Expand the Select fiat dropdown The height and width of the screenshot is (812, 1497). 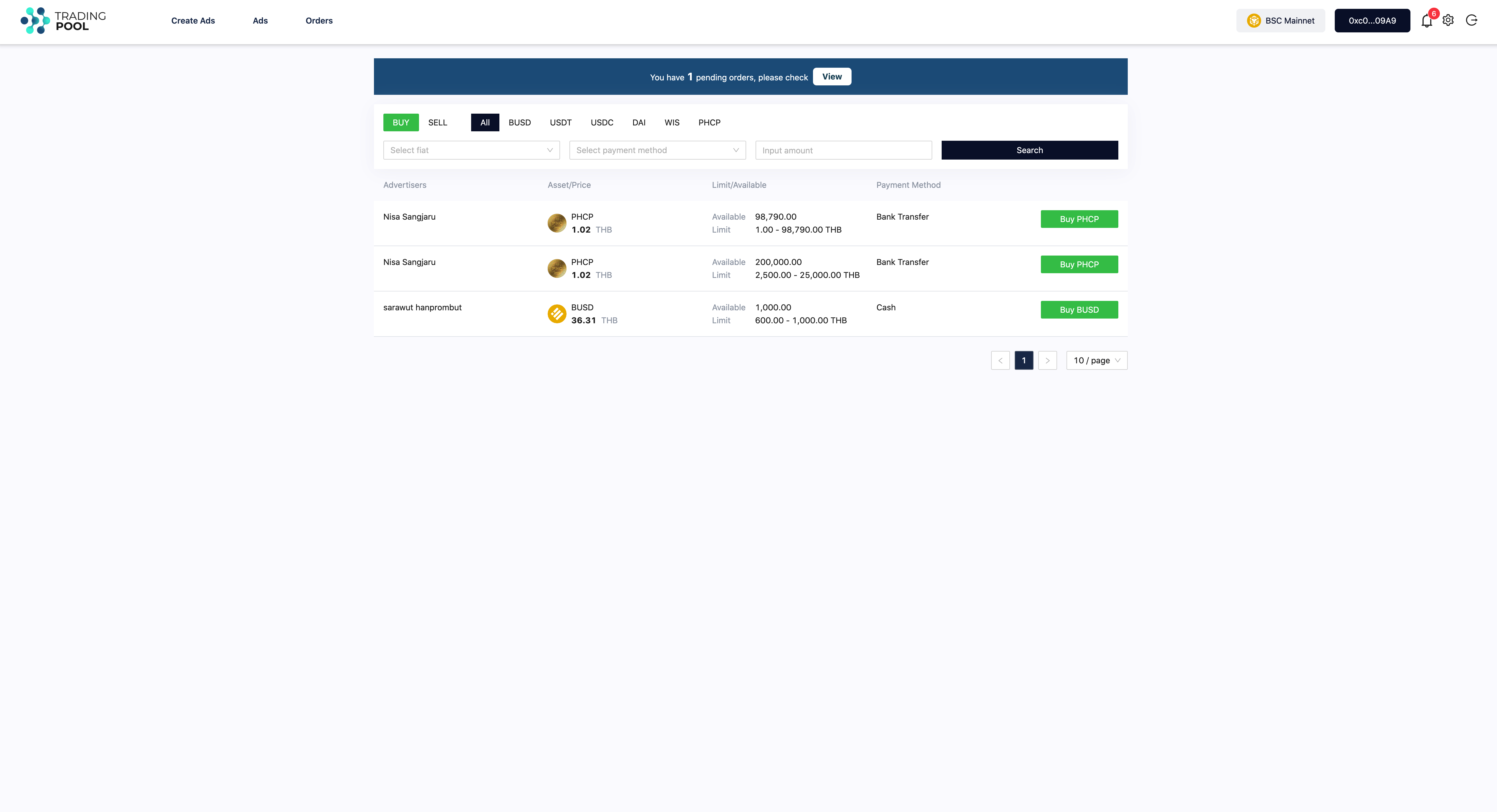coord(471,150)
